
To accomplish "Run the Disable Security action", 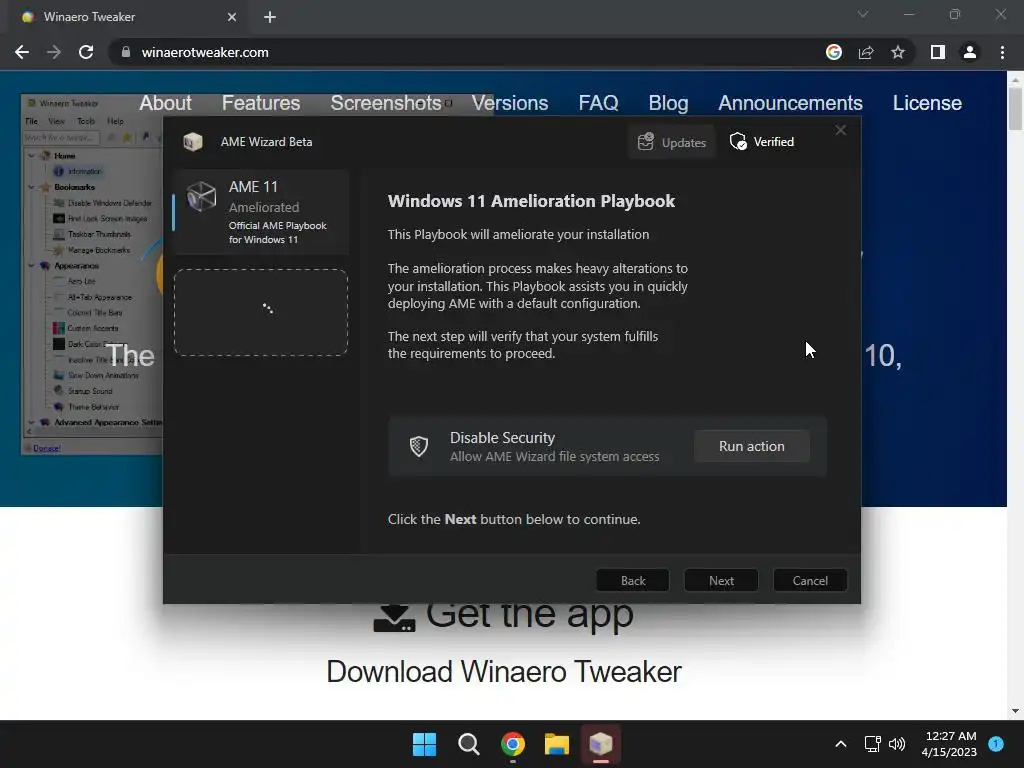I will (x=752, y=447).
